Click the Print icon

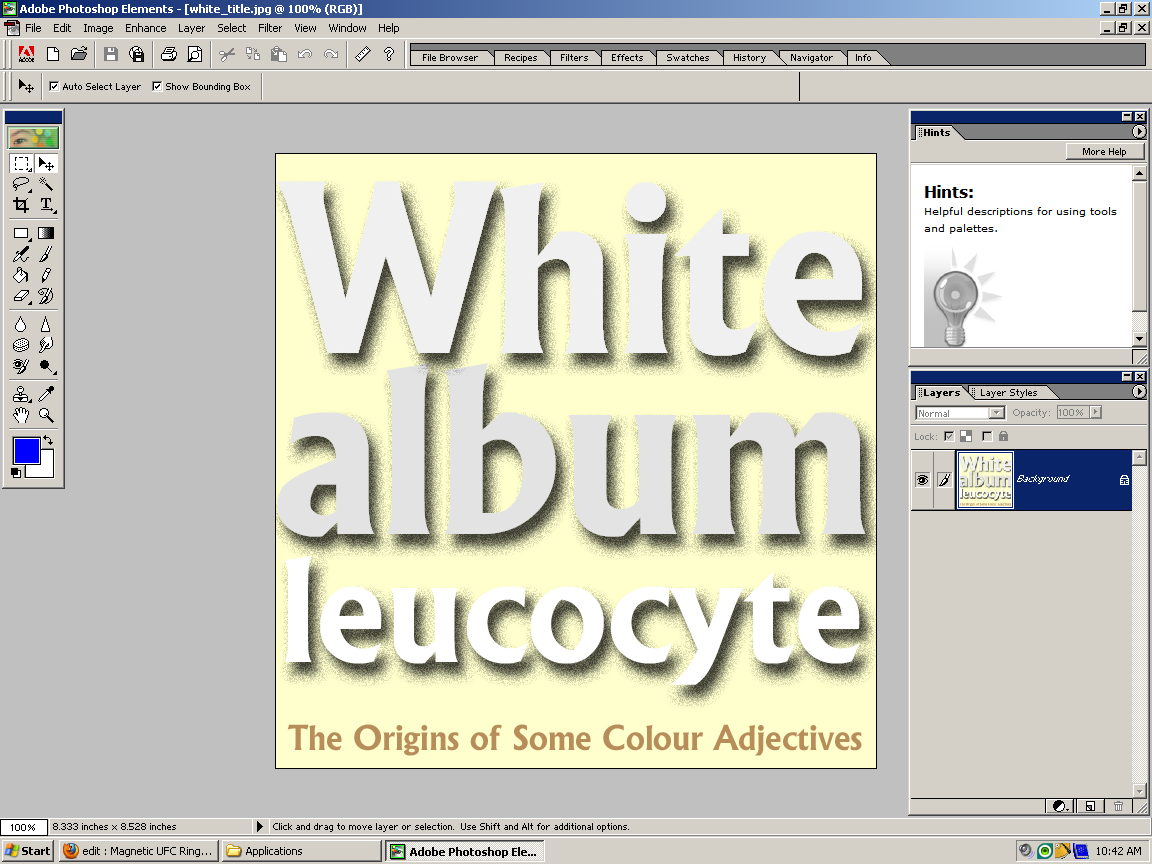point(168,54)
